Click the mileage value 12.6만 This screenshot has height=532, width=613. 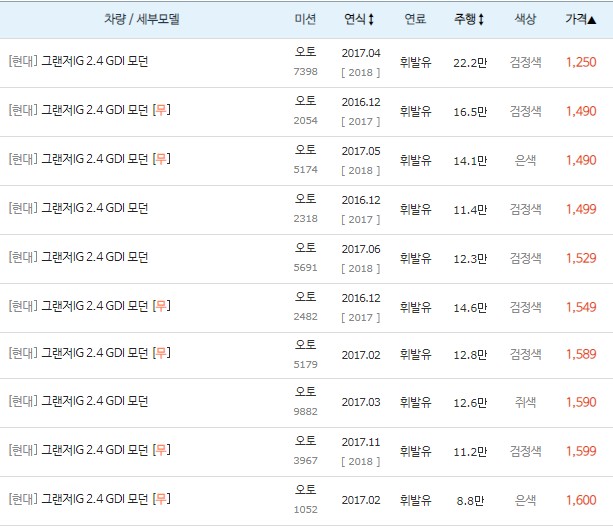470,403
